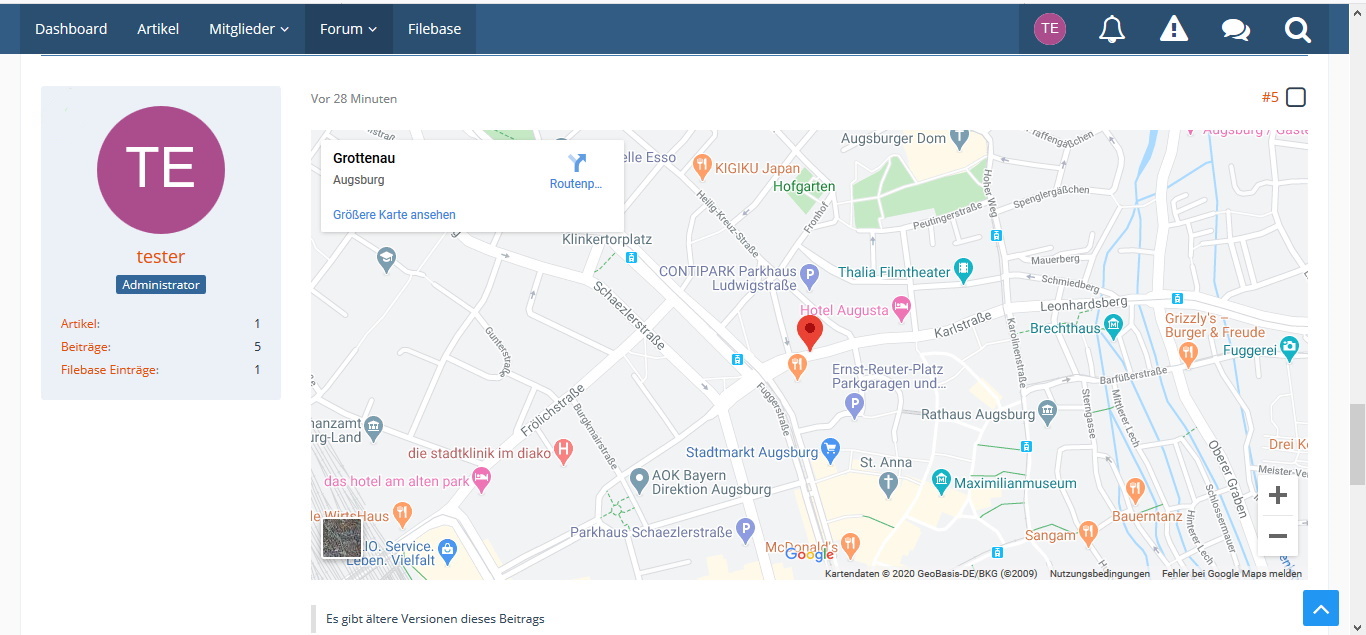Viewport: 1366px width, 635px height.
Task: Open the tester username profile link
Action: tap(161, 256)
